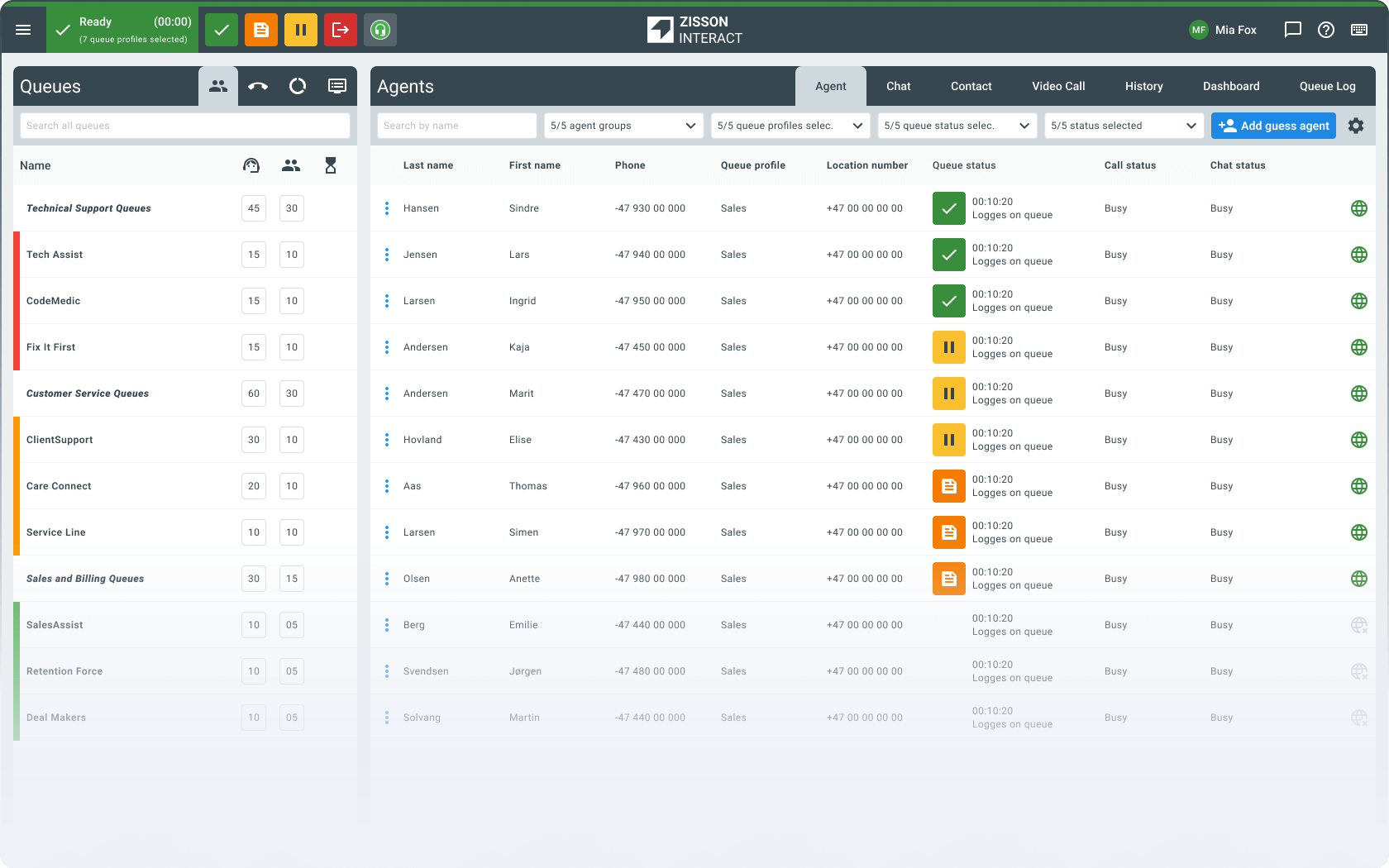
Task: Open row menu for Andersen Marit
Action: (x=387, y=393)
